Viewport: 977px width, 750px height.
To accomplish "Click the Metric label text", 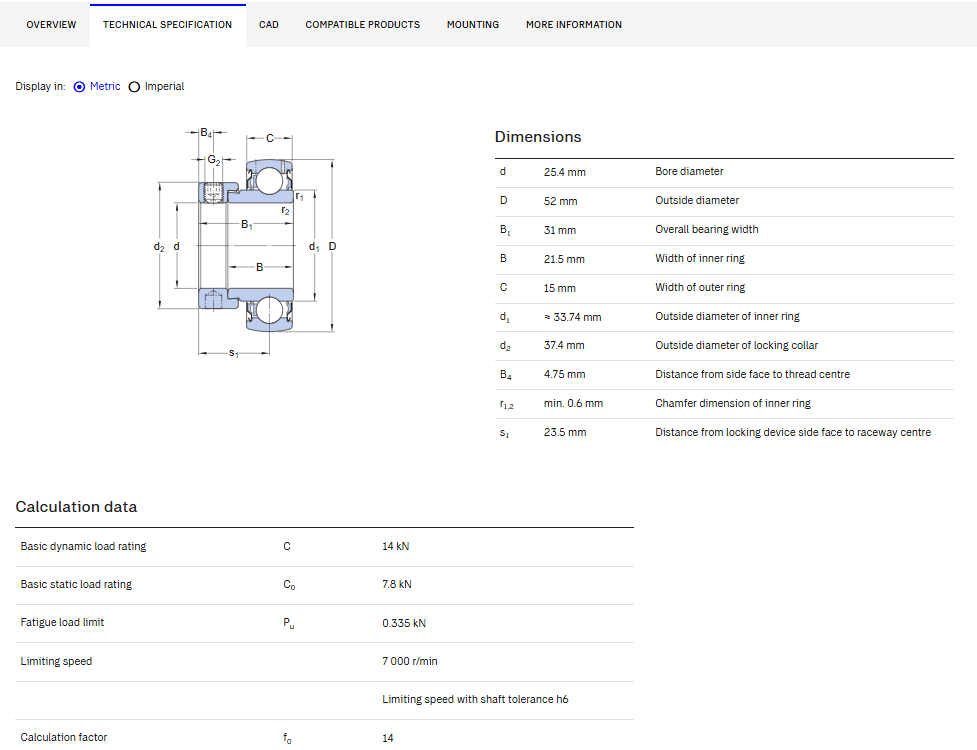I will (105, 87).
